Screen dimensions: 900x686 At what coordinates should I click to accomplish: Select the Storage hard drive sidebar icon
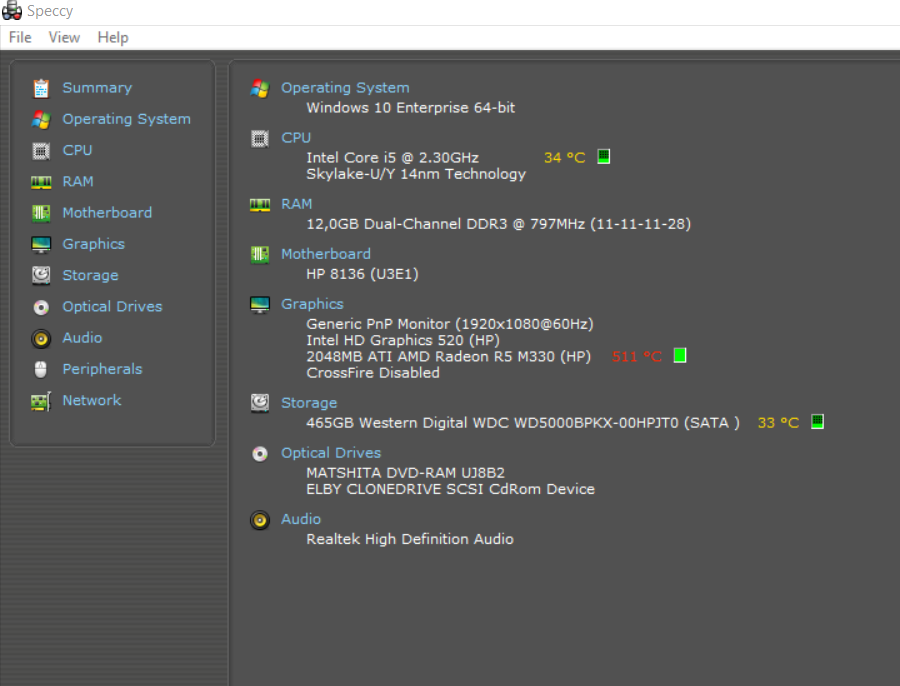click(41, 276)
